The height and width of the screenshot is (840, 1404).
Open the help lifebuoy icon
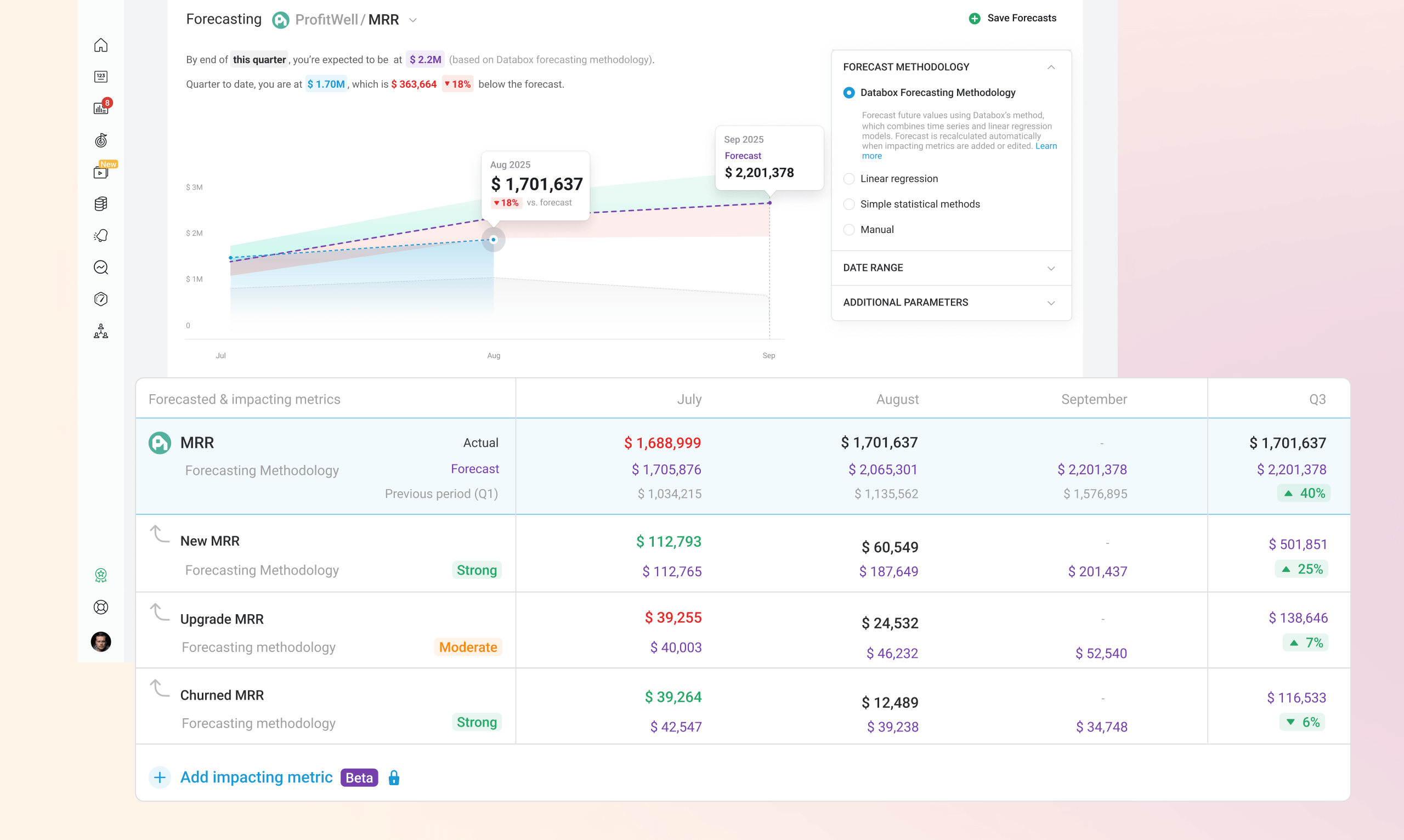(101, 607)
